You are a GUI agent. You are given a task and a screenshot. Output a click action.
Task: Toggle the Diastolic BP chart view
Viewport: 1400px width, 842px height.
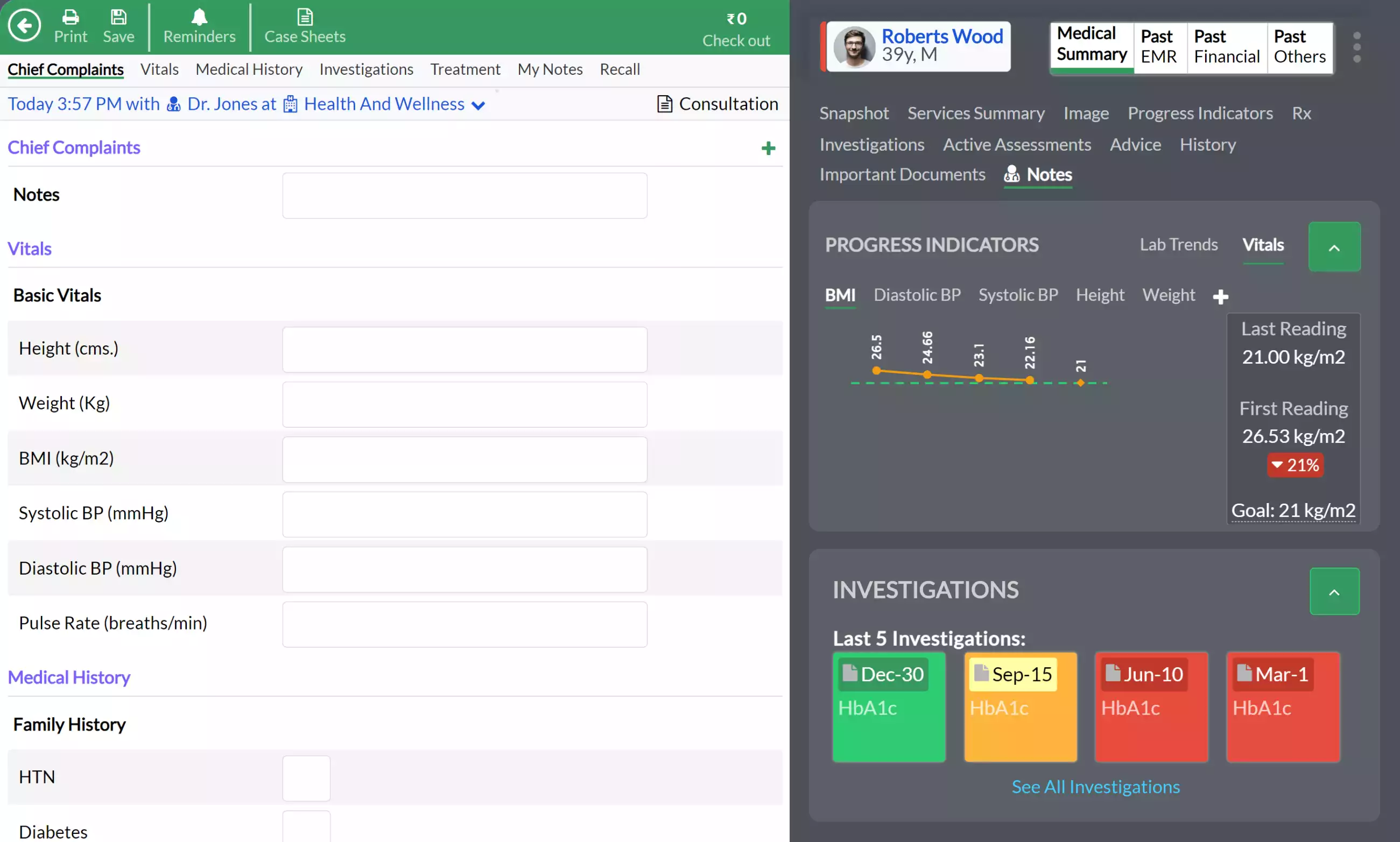tap(917, 295)
